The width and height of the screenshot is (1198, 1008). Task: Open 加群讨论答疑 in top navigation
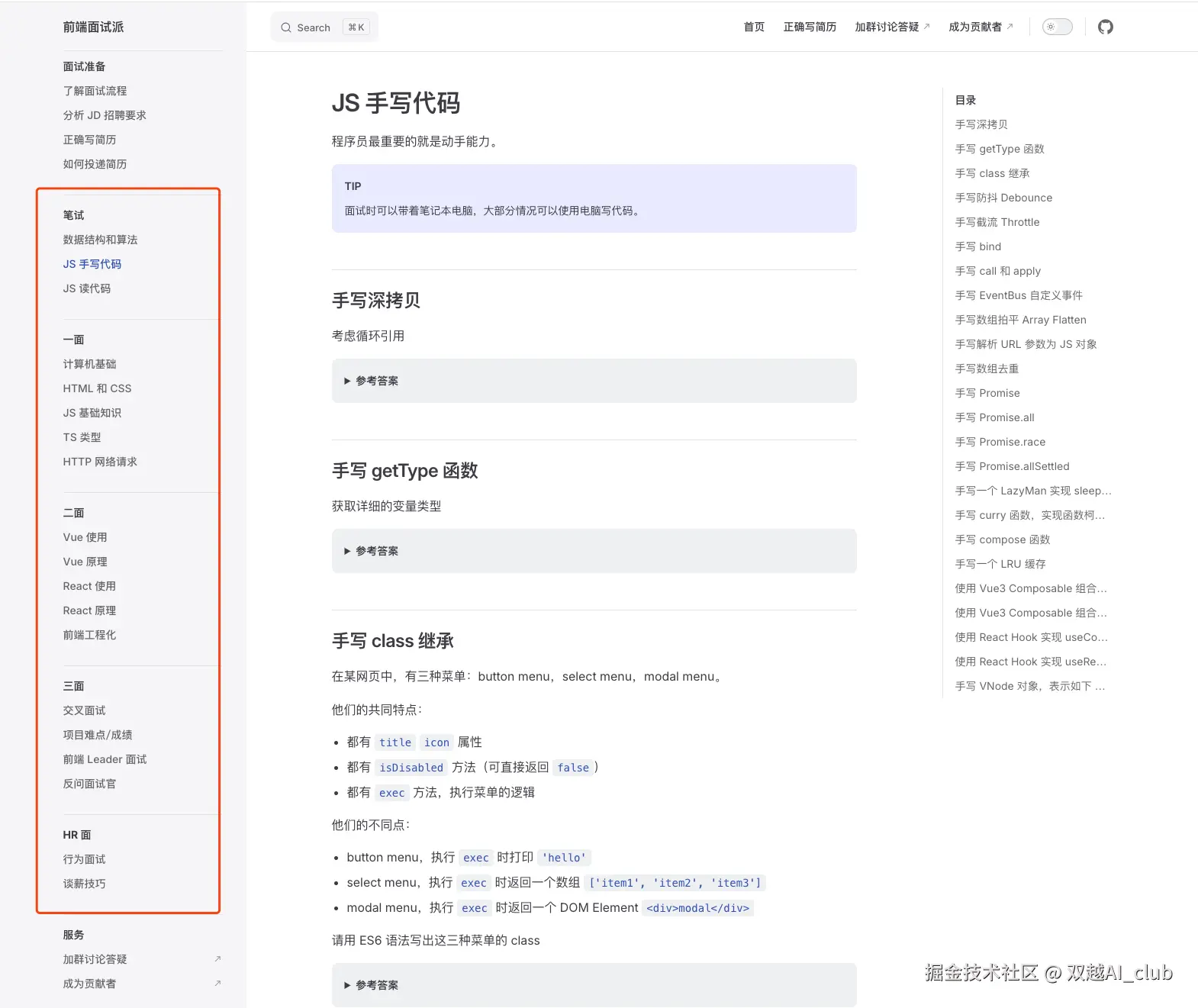point(892,27)
